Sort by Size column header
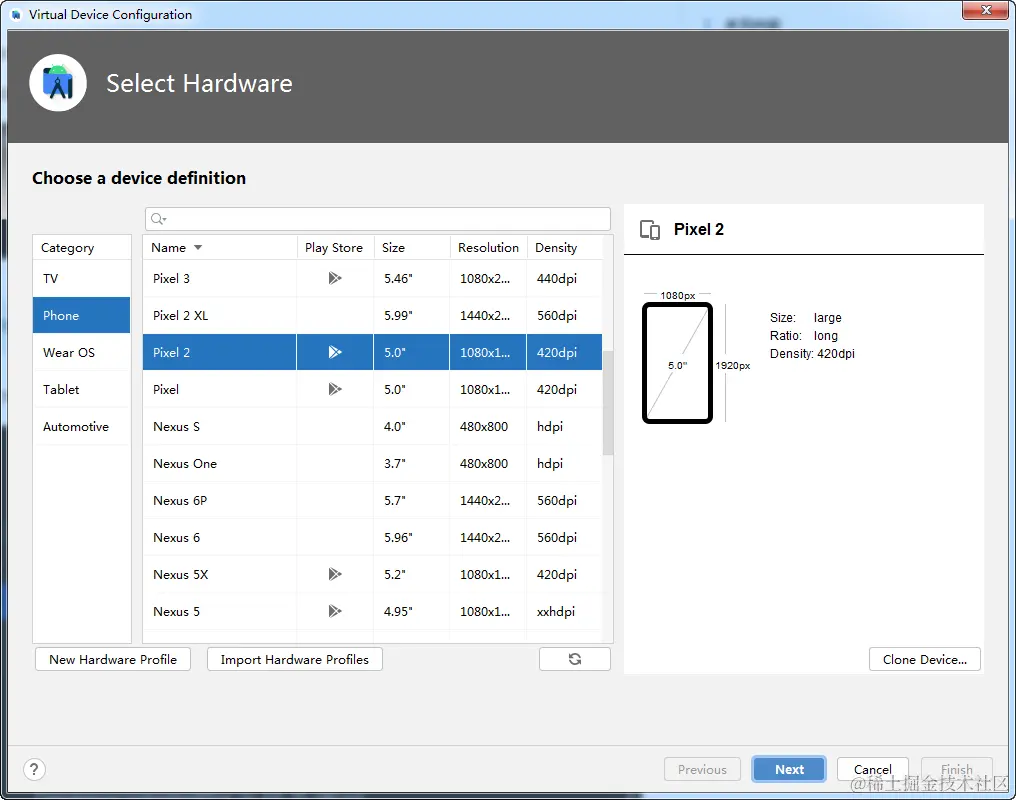Viewport: 1016px width, 800px height. click(411, 247)
